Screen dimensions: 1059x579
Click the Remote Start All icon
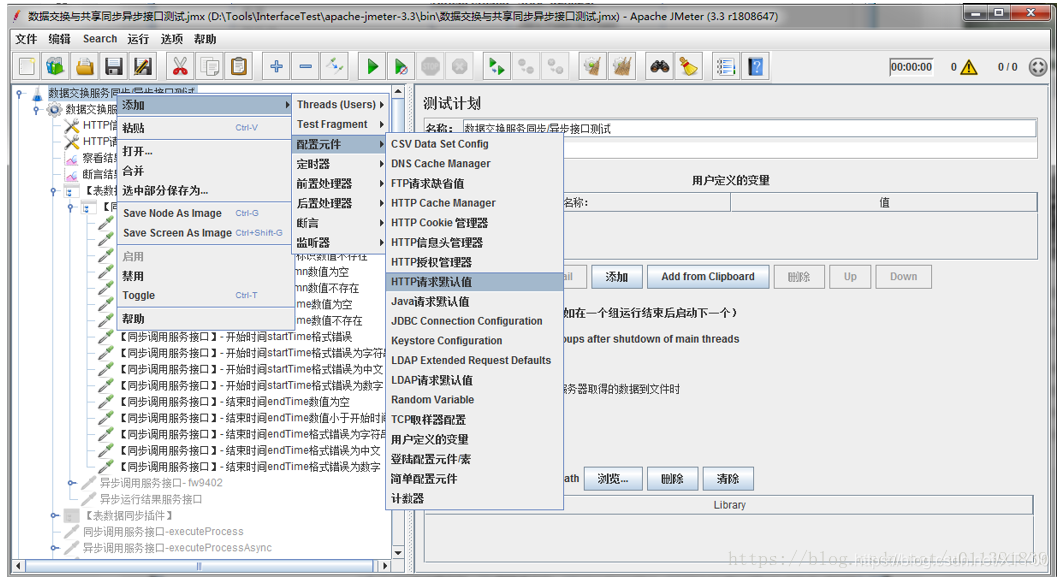tap(496, 66)
